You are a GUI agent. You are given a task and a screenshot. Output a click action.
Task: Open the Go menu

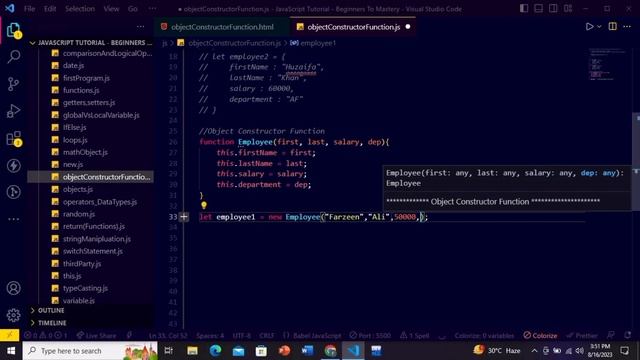click(x=133, y=9)
